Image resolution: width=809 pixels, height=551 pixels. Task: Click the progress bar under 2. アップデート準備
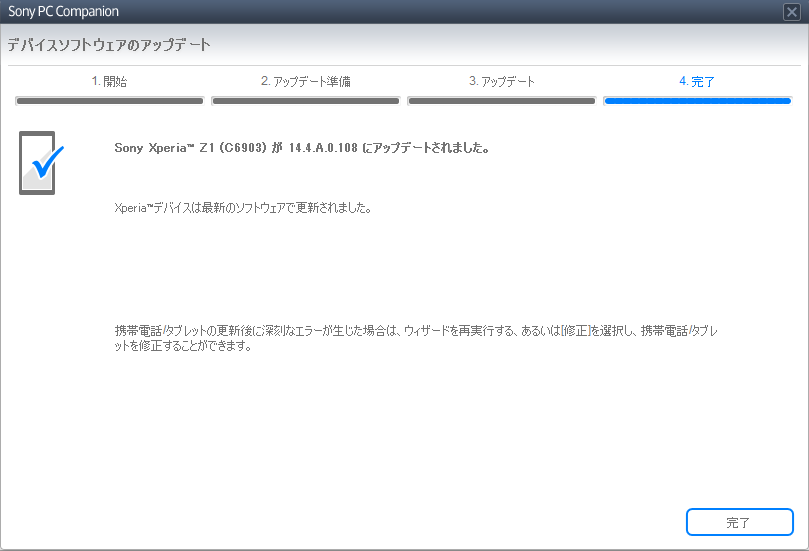305,101
